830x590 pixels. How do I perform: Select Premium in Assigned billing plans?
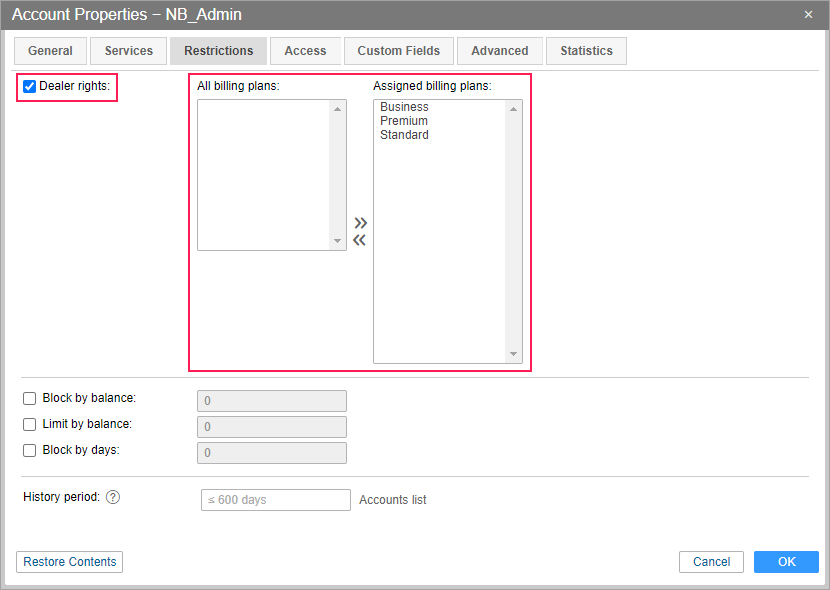click(404, 121)
